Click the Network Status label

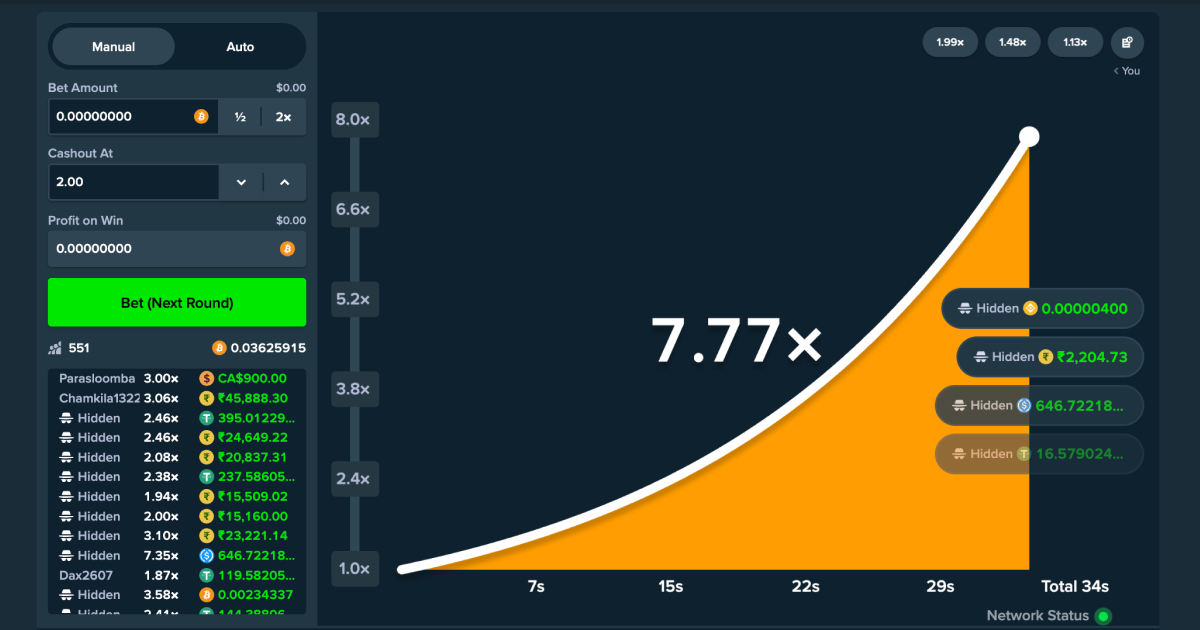(1038, 616)
